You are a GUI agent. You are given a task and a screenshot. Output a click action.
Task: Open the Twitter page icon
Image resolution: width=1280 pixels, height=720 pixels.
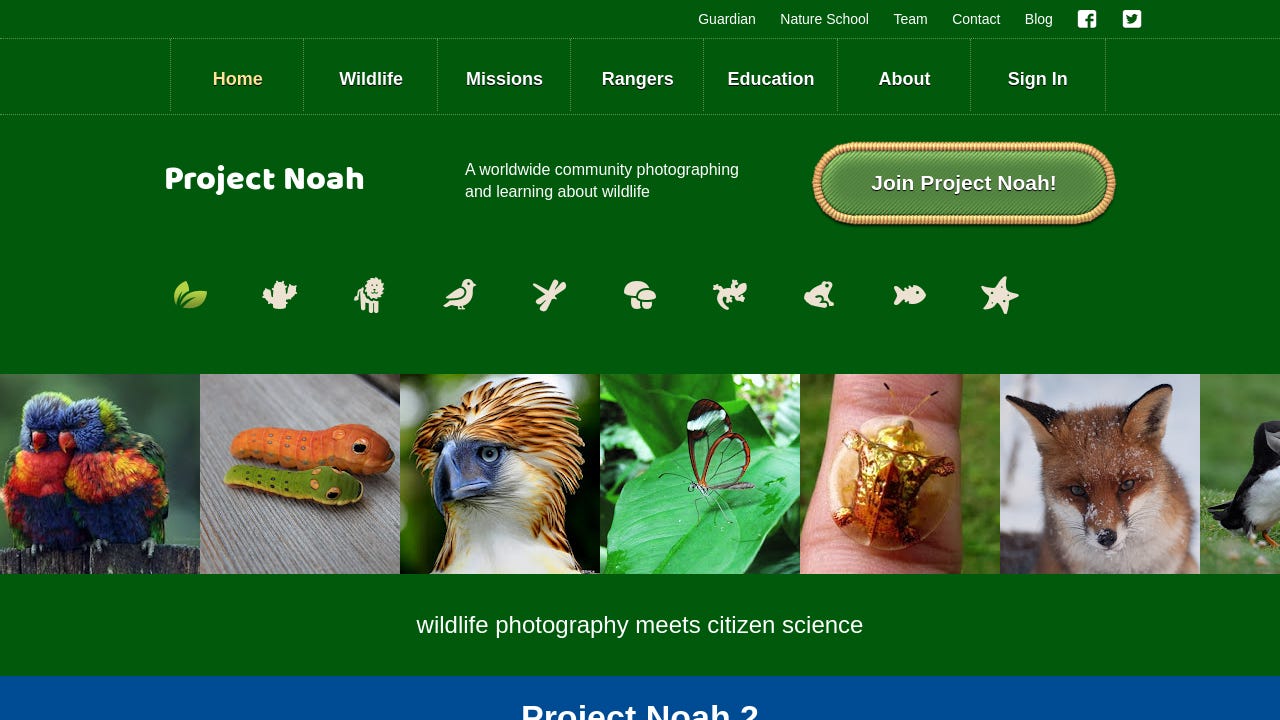coord(1132,19)
